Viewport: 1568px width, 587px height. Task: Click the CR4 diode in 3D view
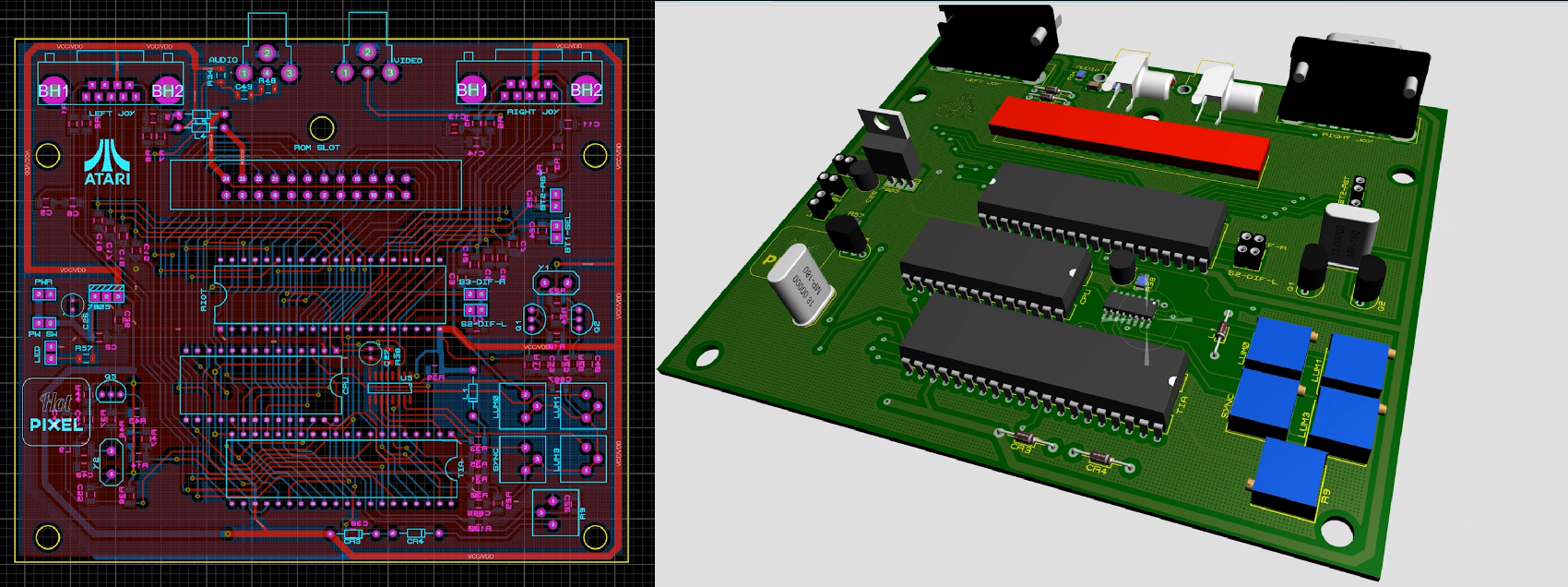(1099, 458)
